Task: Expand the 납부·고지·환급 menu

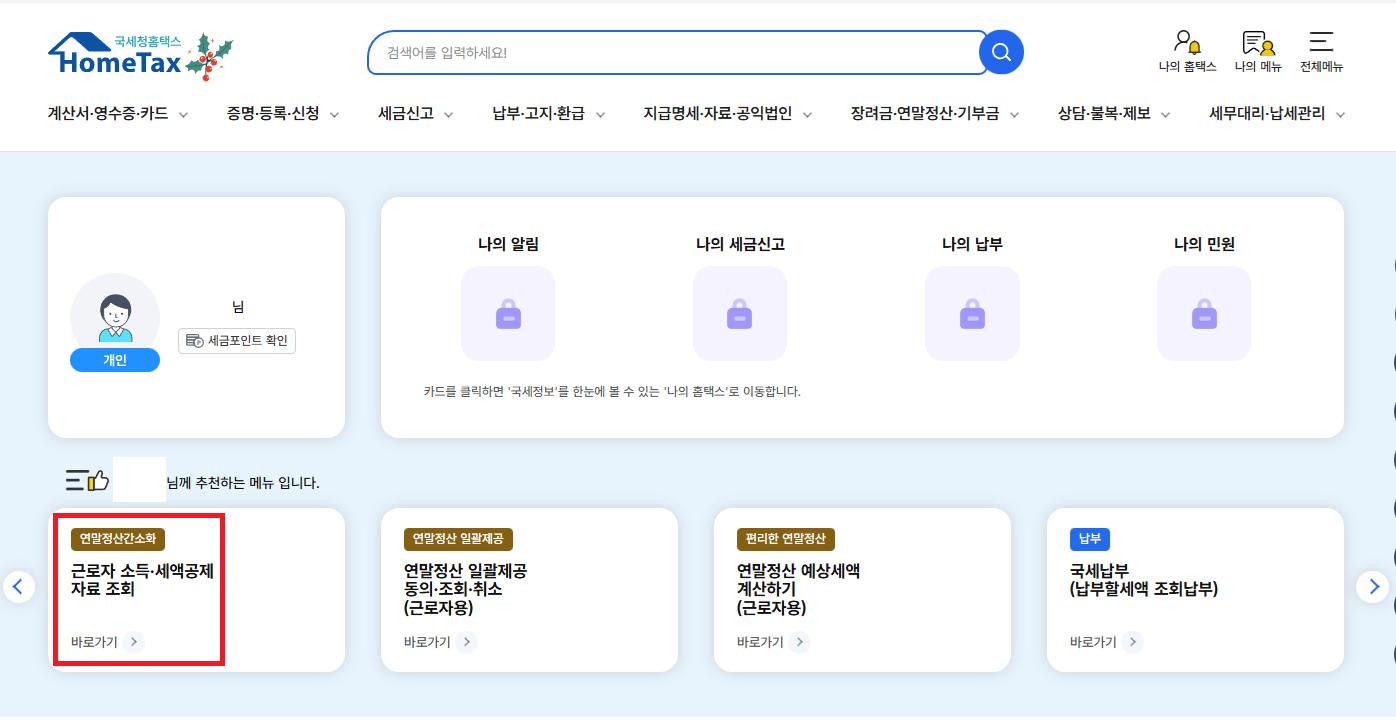Action: point(548,114)
